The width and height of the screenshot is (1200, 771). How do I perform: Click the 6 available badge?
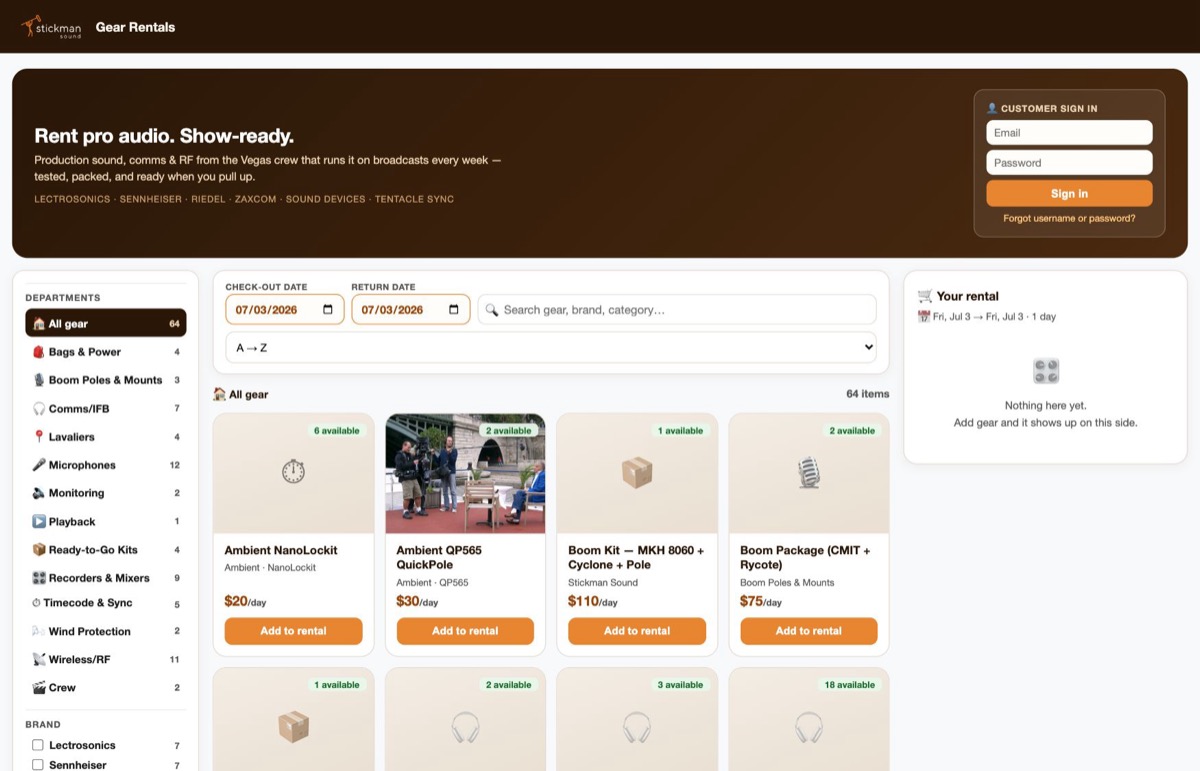[x=336, y=431]
